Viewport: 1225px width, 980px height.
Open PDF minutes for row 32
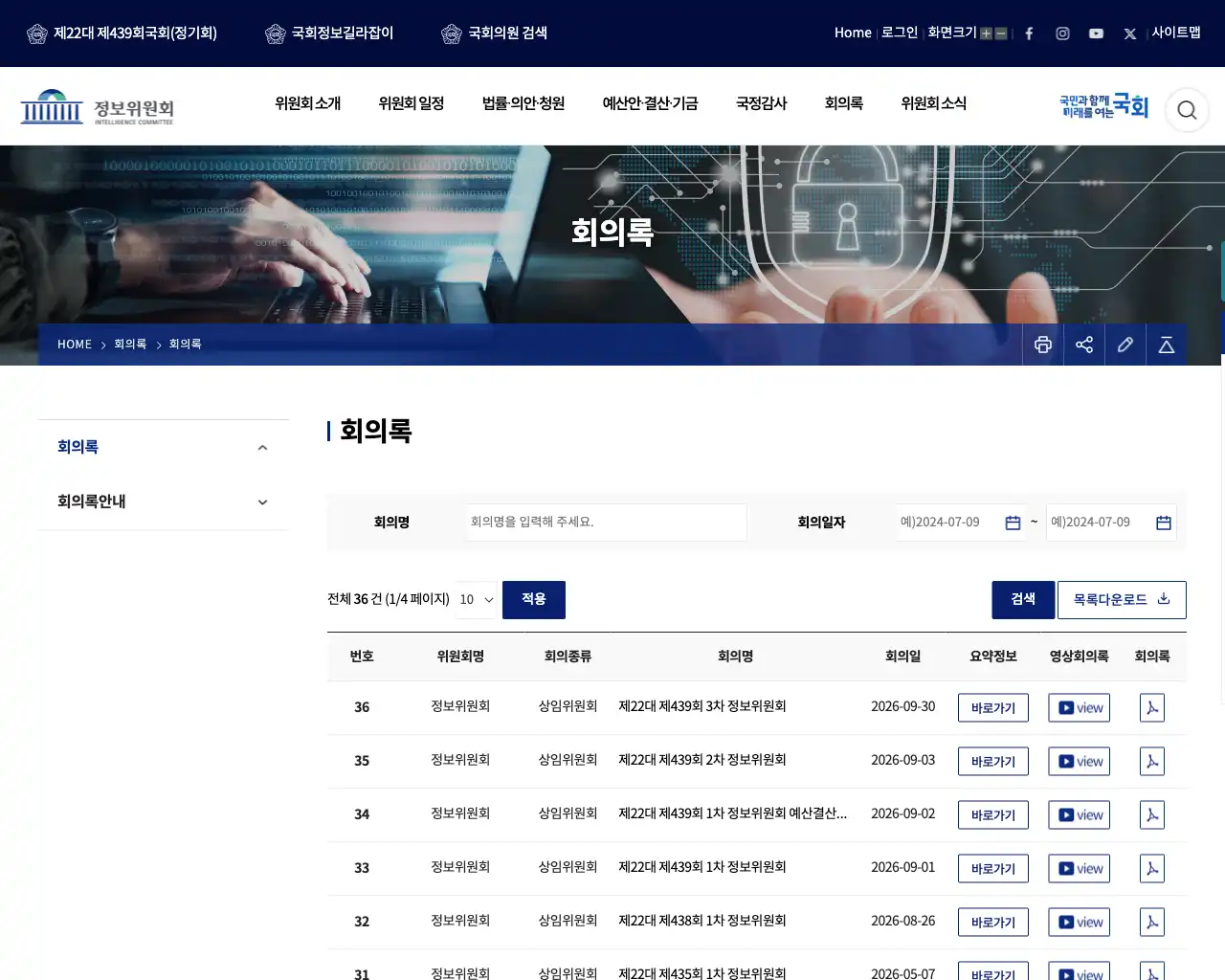point(1152,923)
